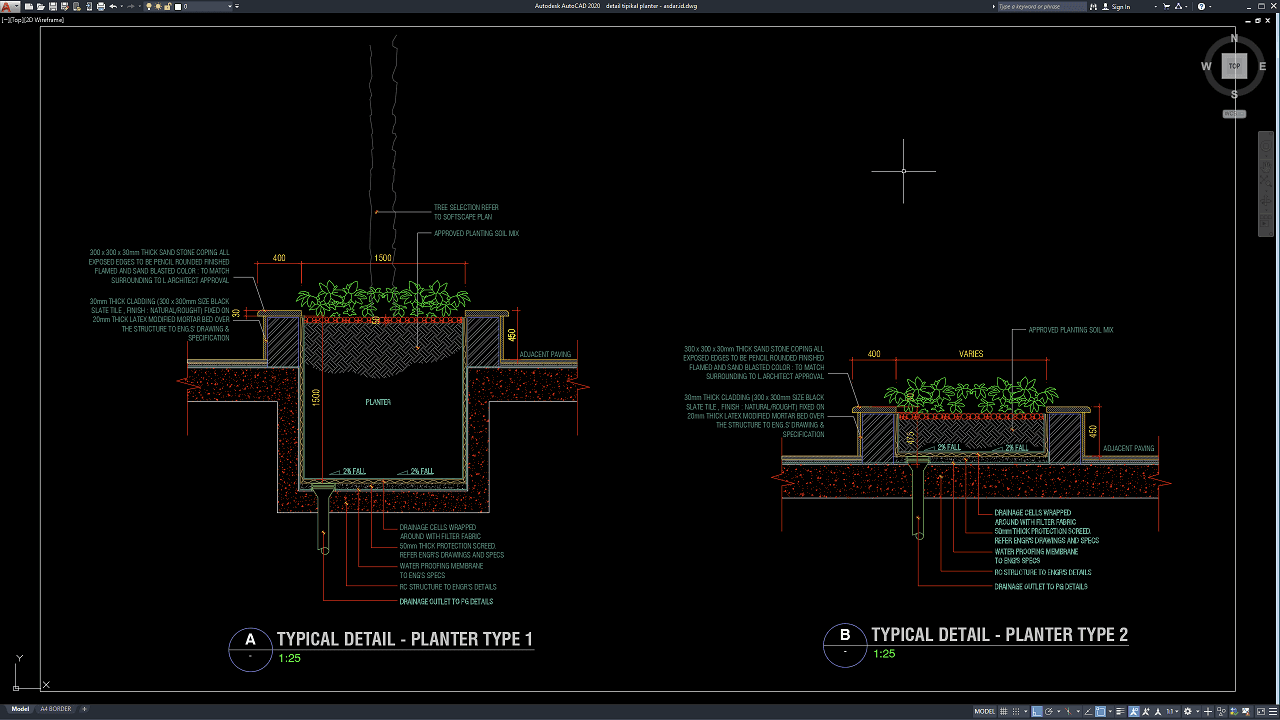Toggle the drawing grid display
1280x720 pixels.
[x=1006, y=711]
